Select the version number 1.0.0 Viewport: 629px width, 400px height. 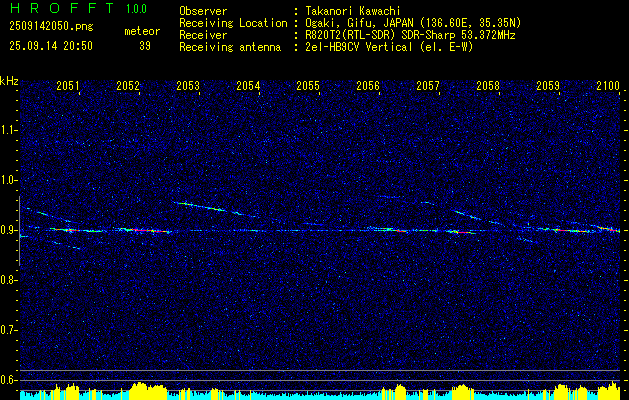tap(136, 9)
